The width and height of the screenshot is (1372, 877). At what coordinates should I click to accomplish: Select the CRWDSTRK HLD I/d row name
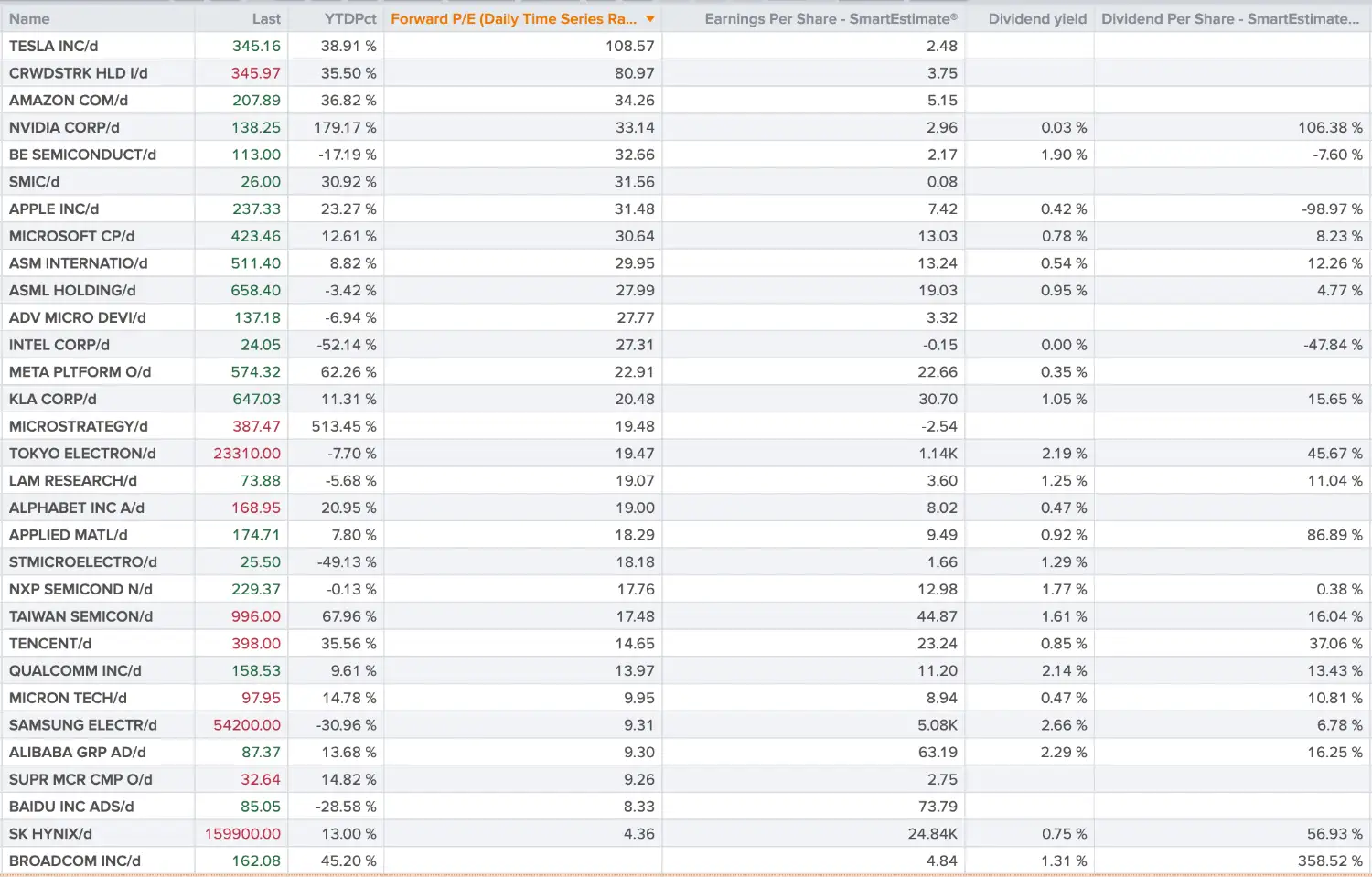tap(78, 73)
